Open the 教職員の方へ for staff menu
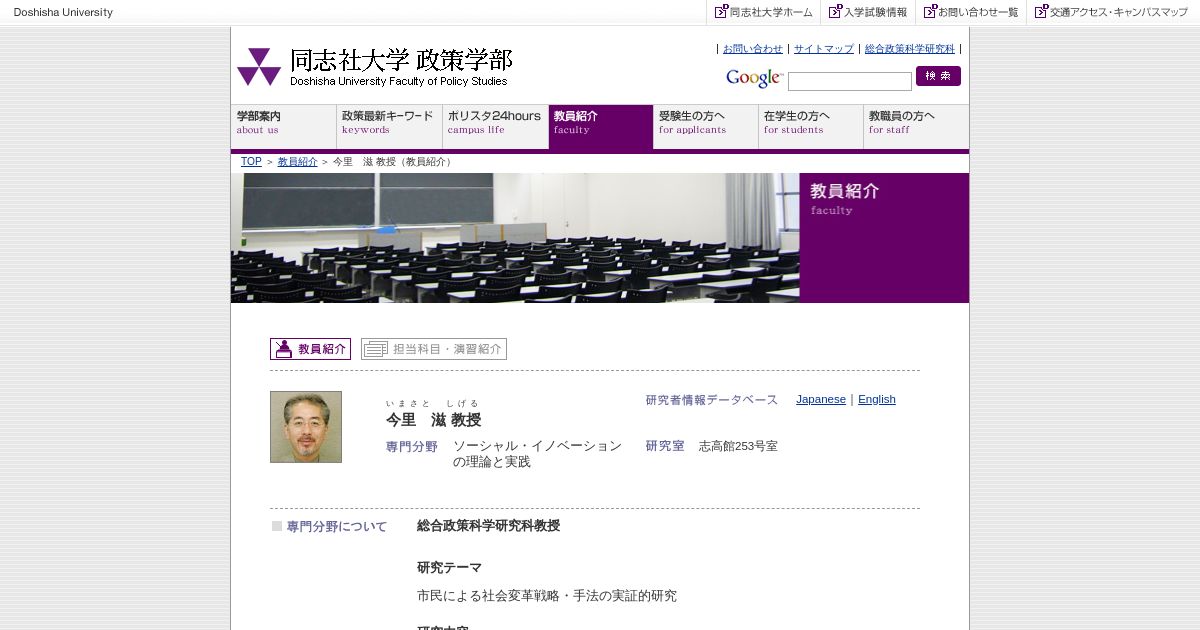This screenshot has width=1200, height=630. pyautogui.click(x=916, y=127)
